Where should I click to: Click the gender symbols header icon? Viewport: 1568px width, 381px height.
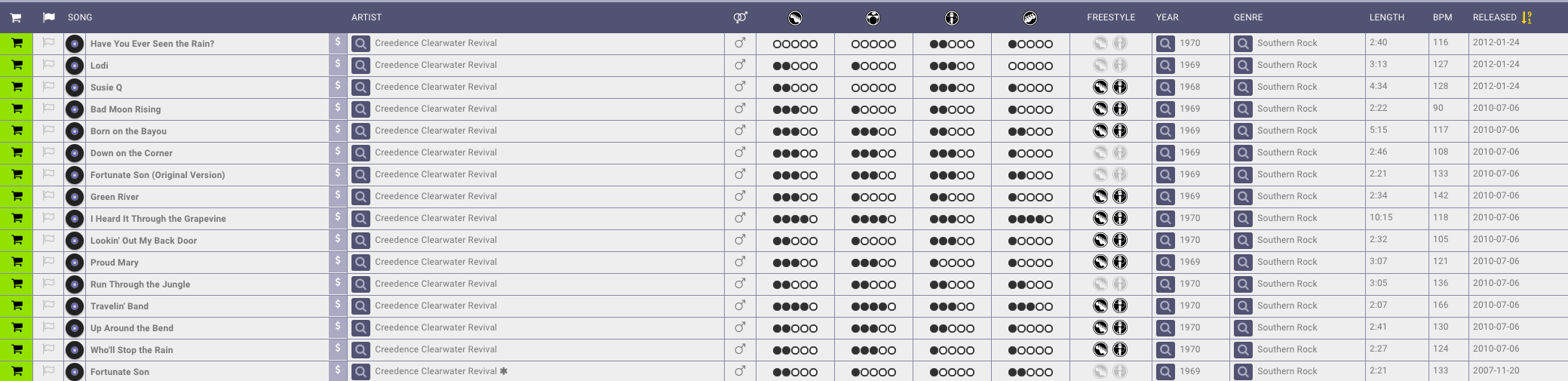[x=741, y=17]
